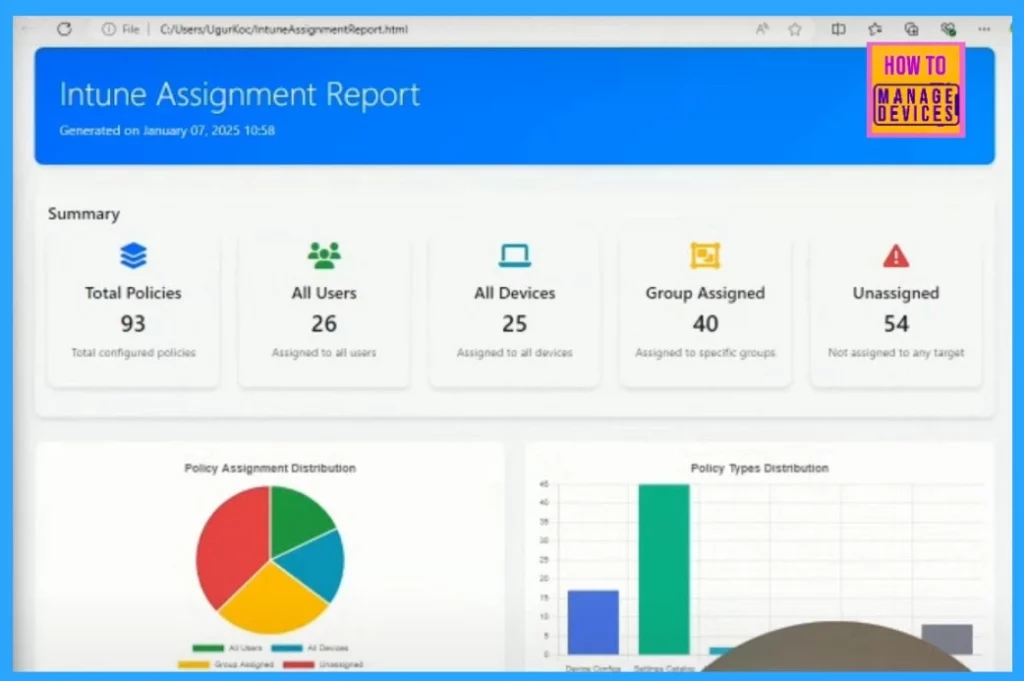
Task: Click the Policy Types Distribution chart title
Action: (760, 468)
